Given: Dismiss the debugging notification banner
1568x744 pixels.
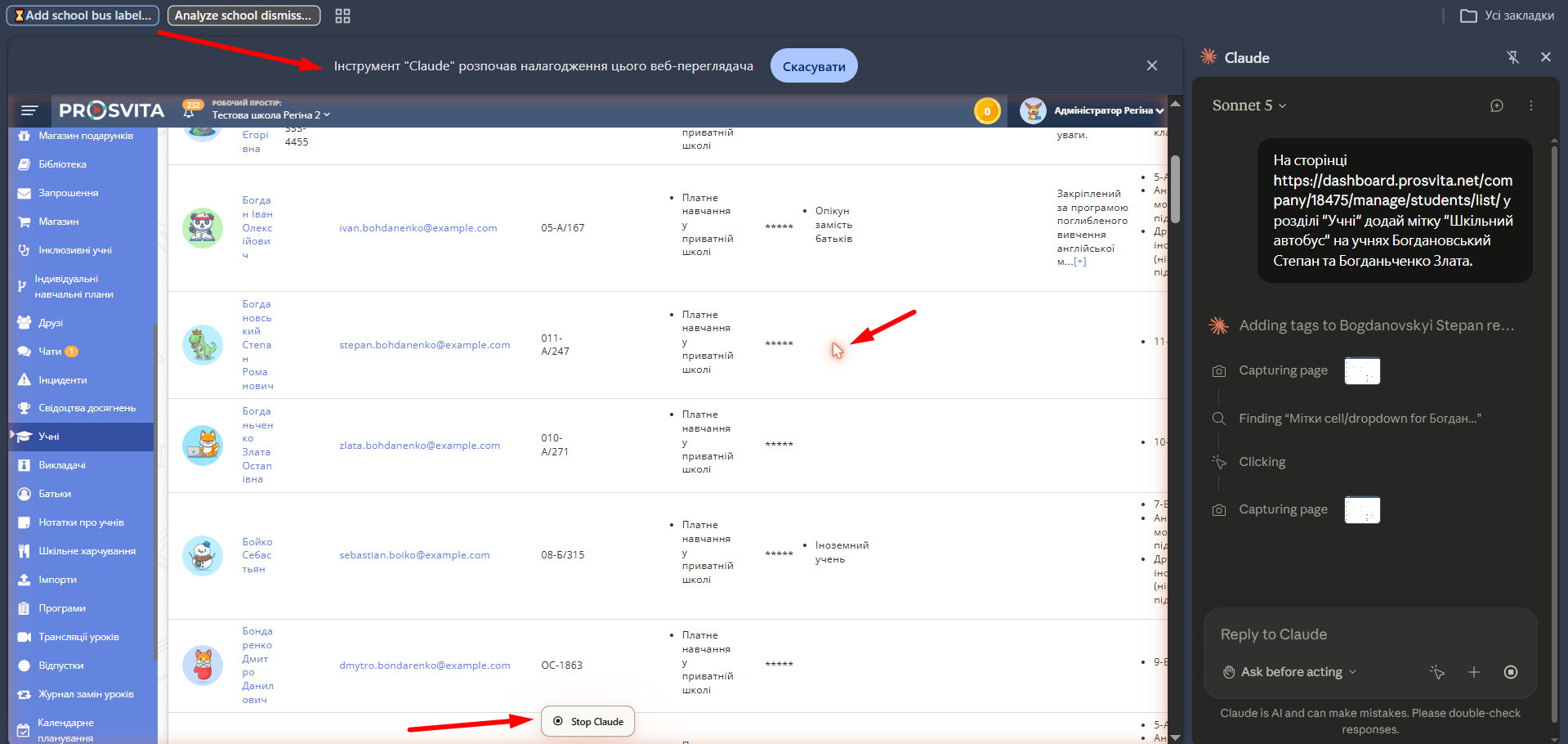Looking at the screenshot, I should (x=1152, y=65).
